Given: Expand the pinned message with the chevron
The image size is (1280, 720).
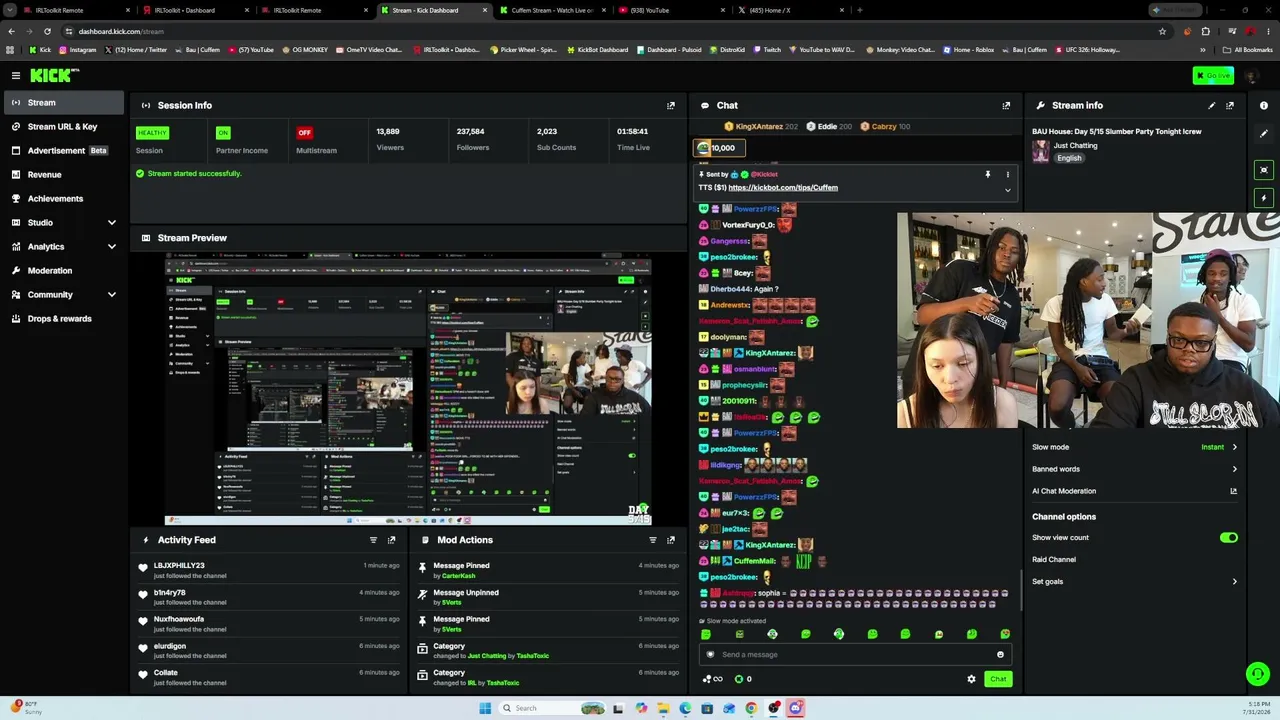Looking at the screenshot, I should pyautogui.click(x=1007, y=189).
